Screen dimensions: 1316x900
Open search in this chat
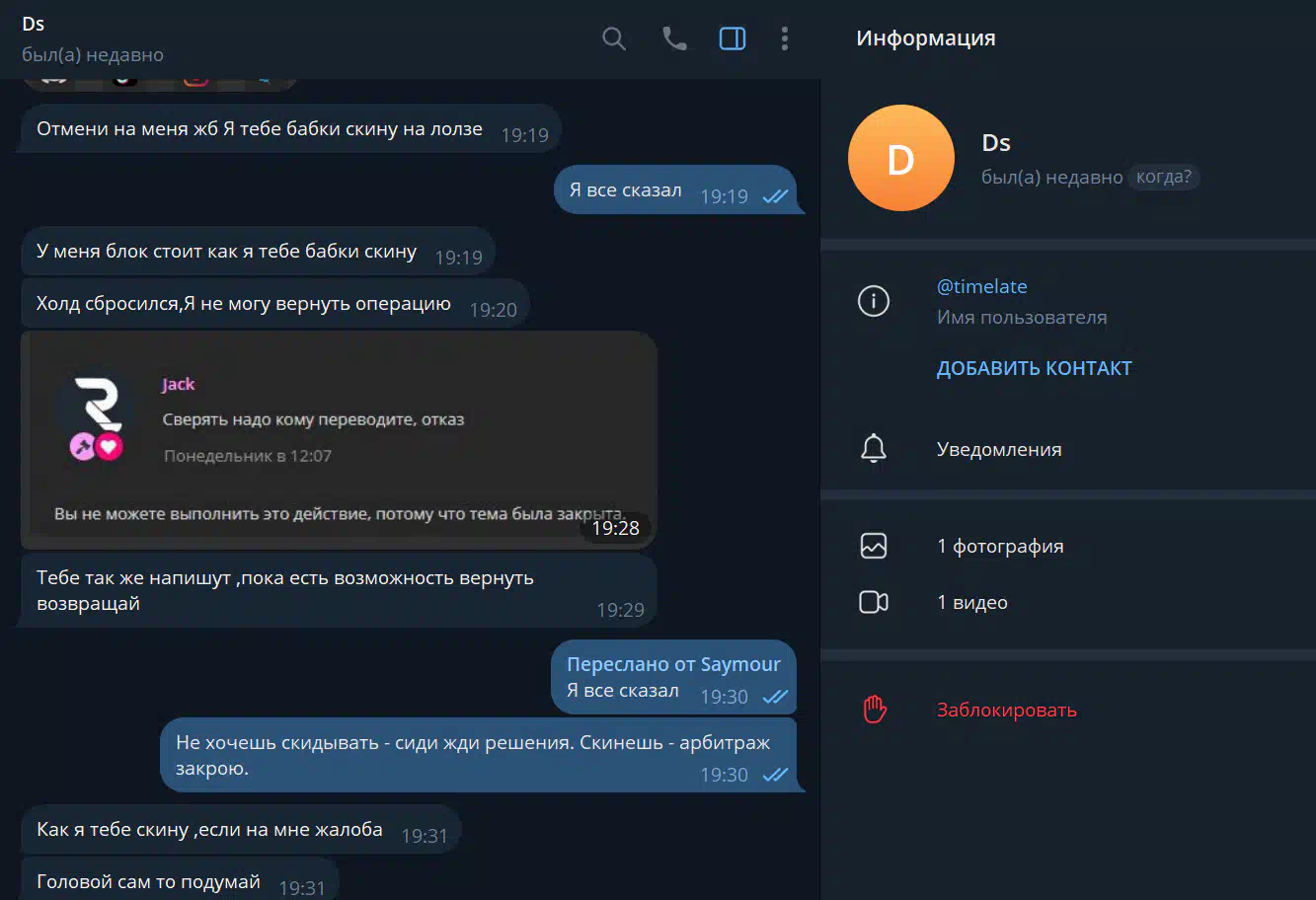pos(614,39)
